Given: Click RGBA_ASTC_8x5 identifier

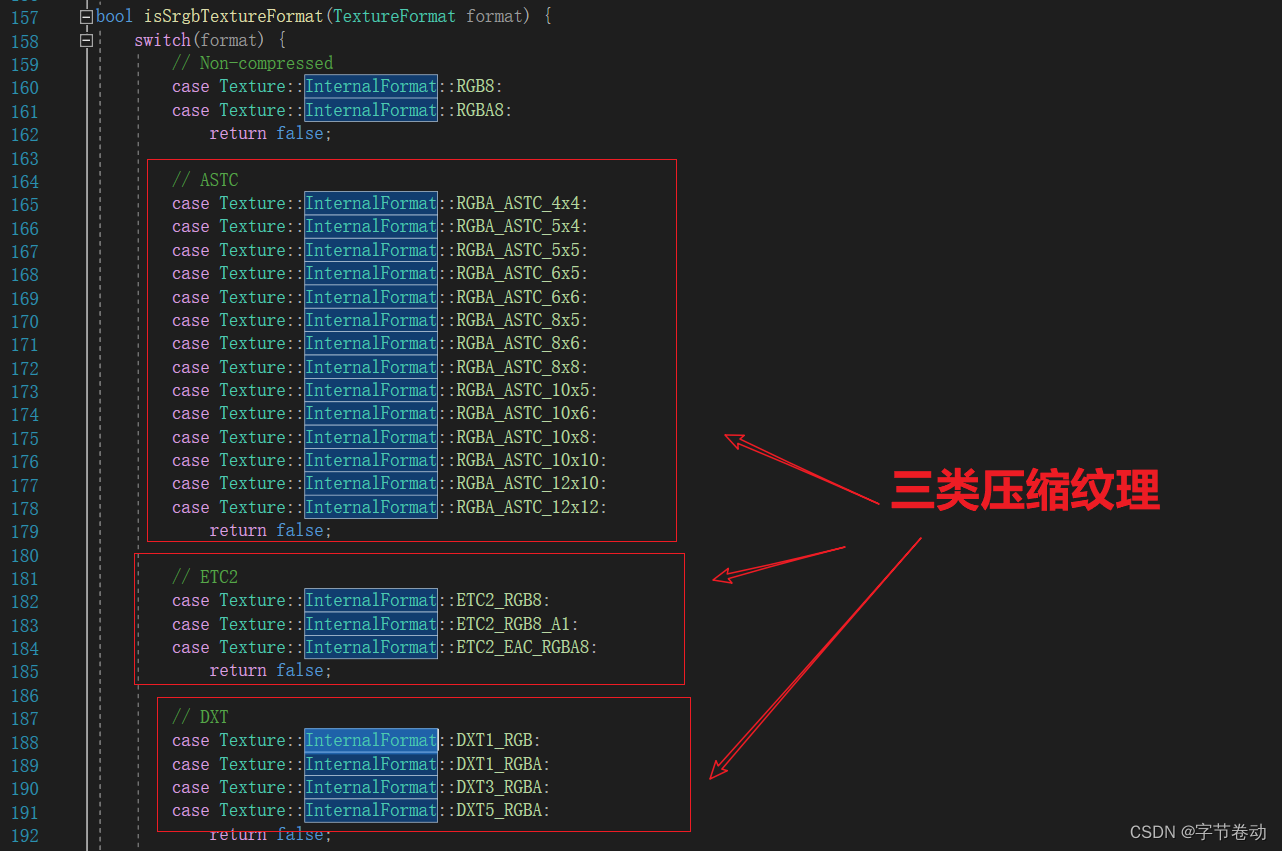Looking at the screenshot, I should click(x=518, y=320).
